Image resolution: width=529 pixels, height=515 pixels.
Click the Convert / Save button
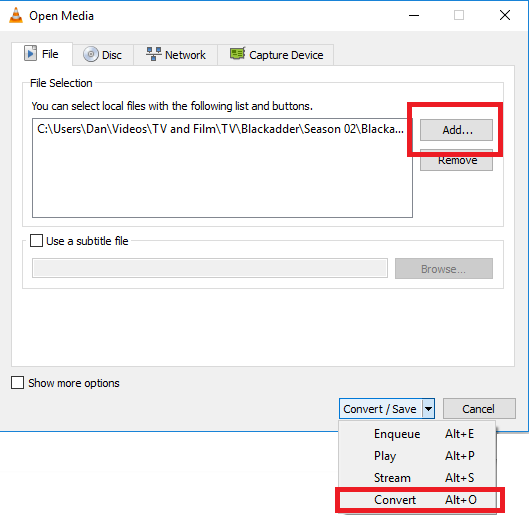(380, 409)
